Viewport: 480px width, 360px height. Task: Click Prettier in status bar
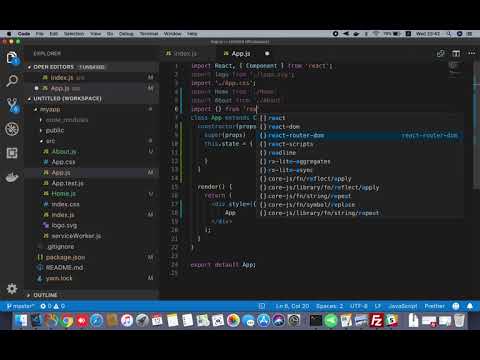pyautogui.click(x=434, y=306)
